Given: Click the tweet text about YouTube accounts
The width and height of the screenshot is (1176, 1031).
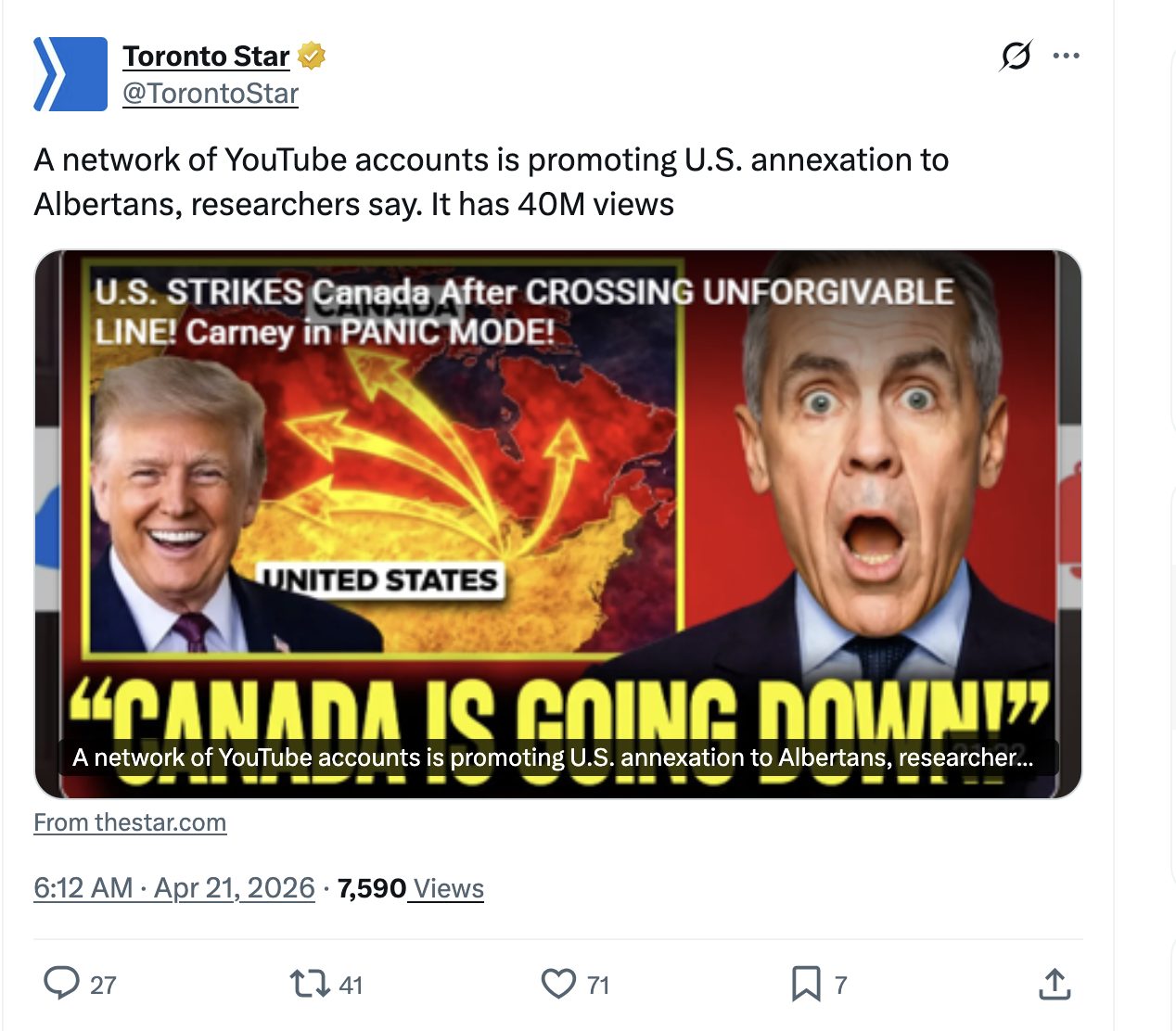Looking at the screenshot, I should (x=491, y=182).
